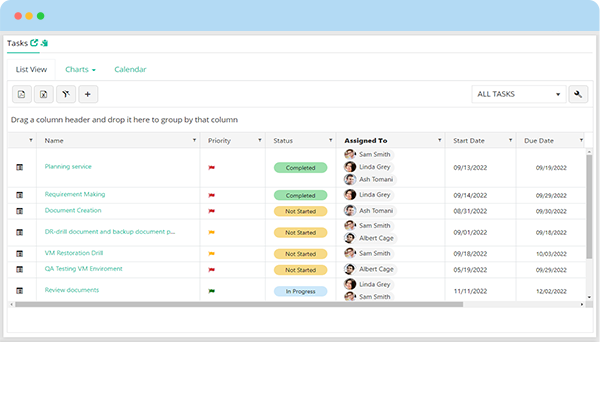
Task: Click red priority flag of Document Creation
Action: [211, 211]
